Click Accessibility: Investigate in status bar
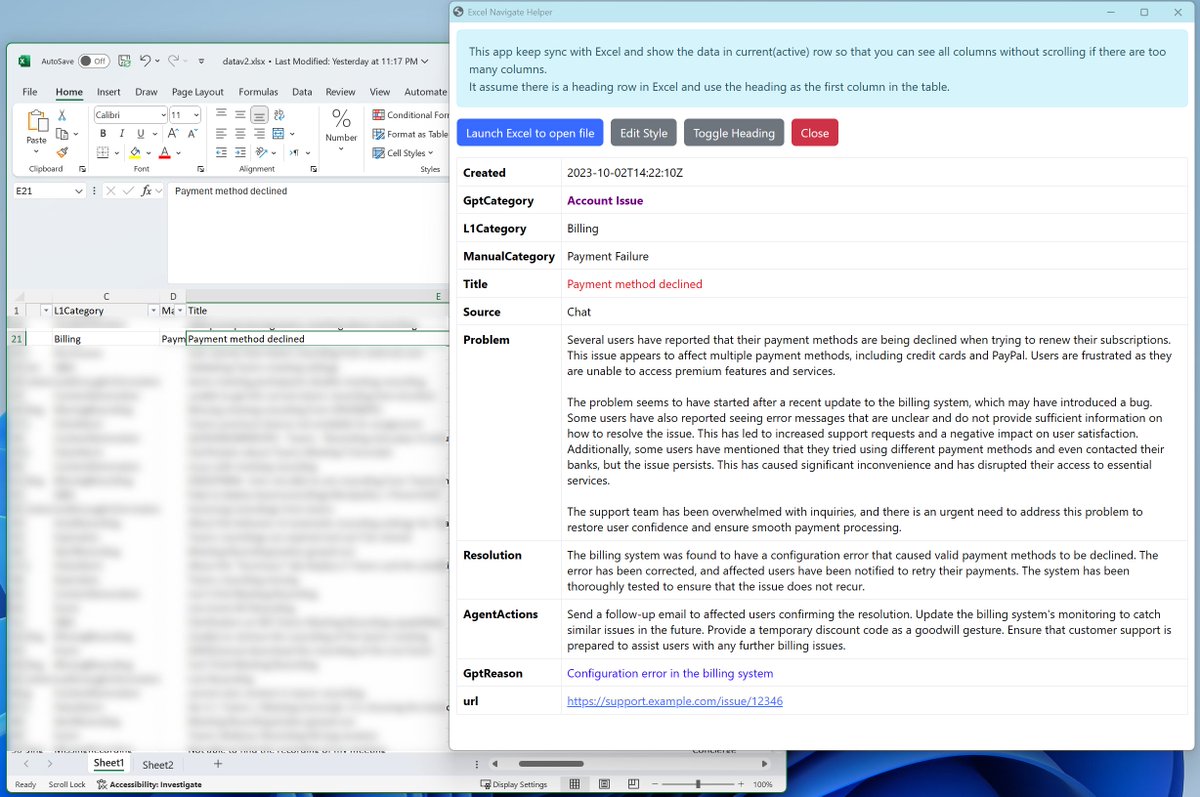 click(x=149, y=785)
